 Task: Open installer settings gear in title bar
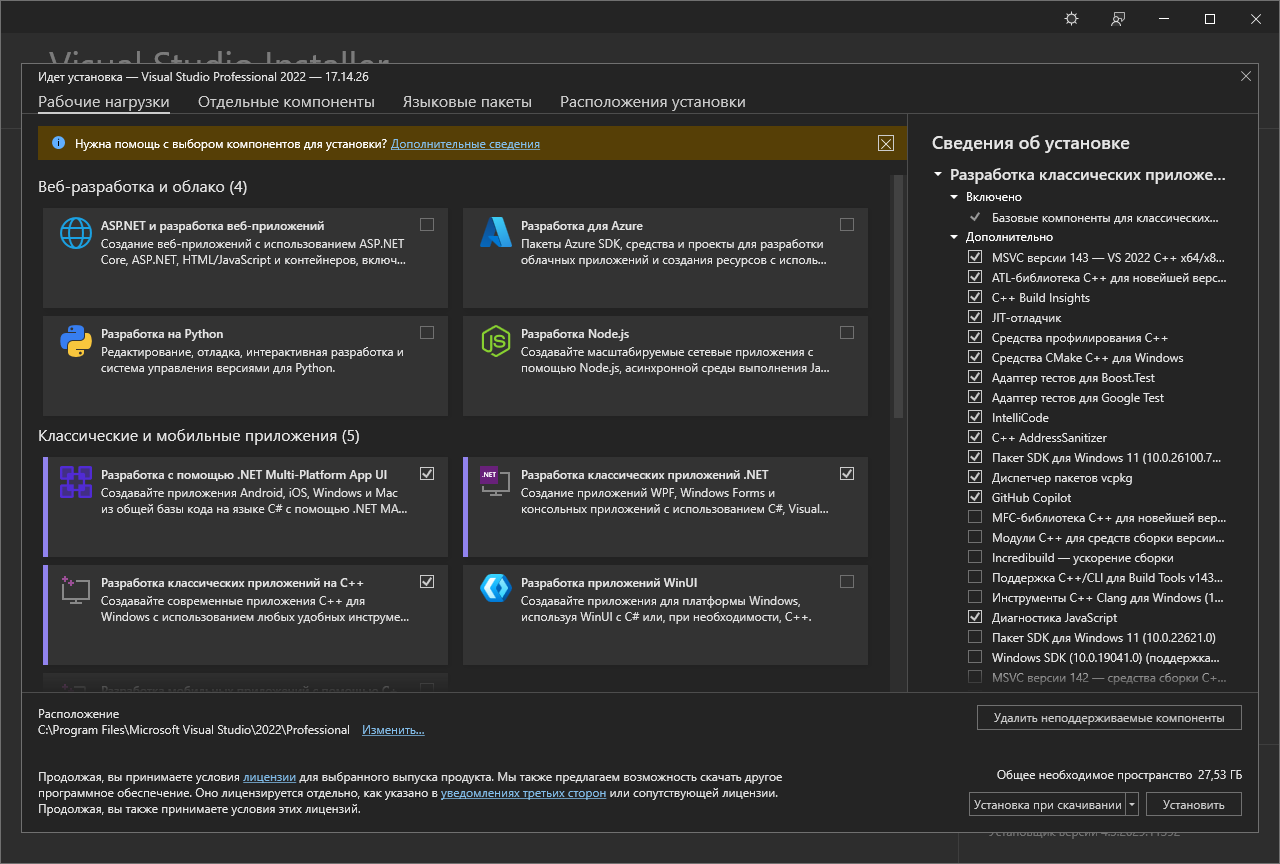pyautogui.click(x=1072, y=19)
